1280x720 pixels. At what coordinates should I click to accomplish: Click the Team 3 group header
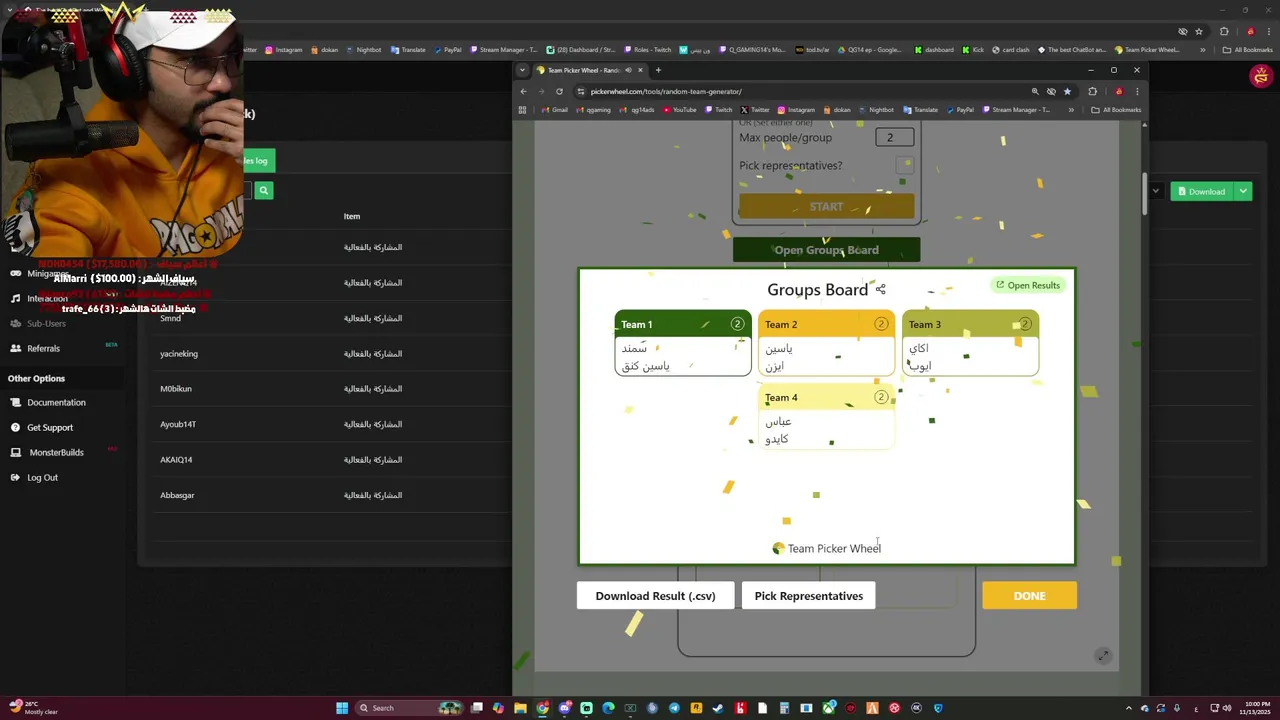pyautogui.click(x=970, y=324)
